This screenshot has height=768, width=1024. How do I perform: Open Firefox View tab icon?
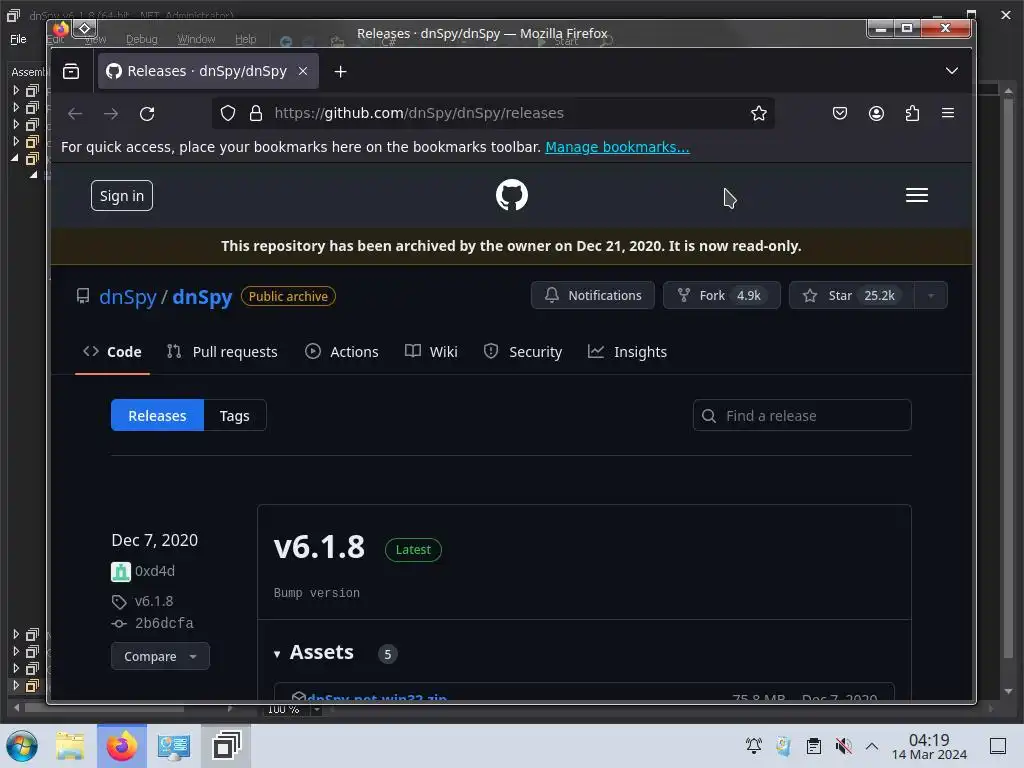(71, 71)
